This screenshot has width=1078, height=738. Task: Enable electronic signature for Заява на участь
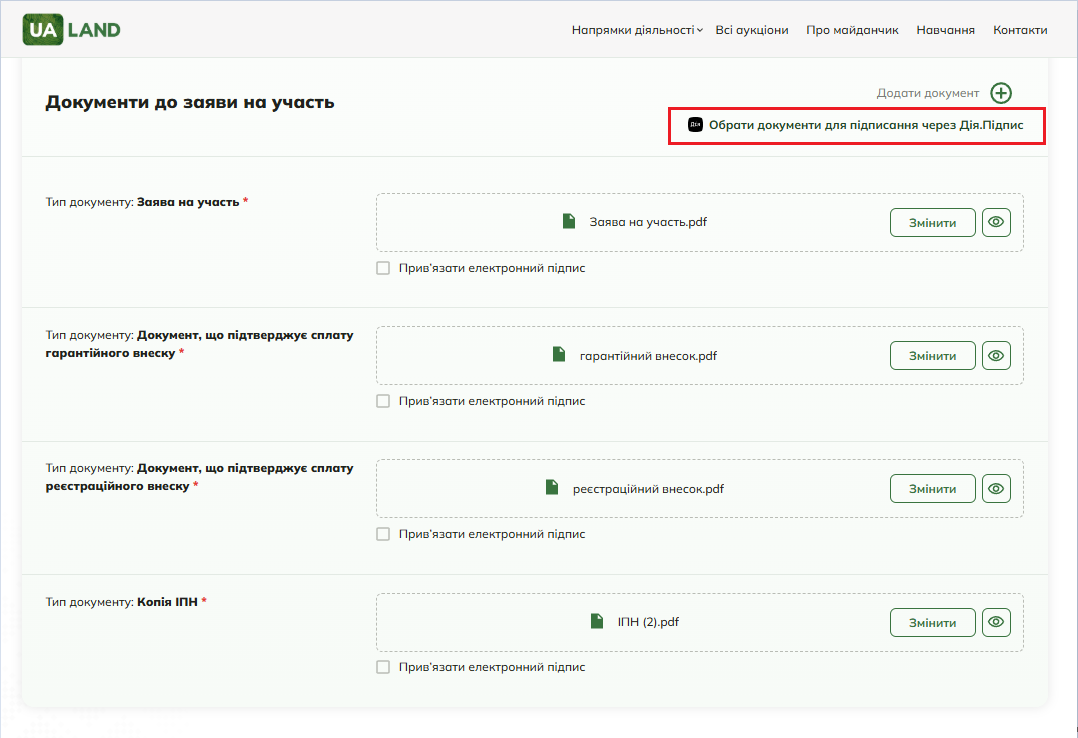[383, 268]
